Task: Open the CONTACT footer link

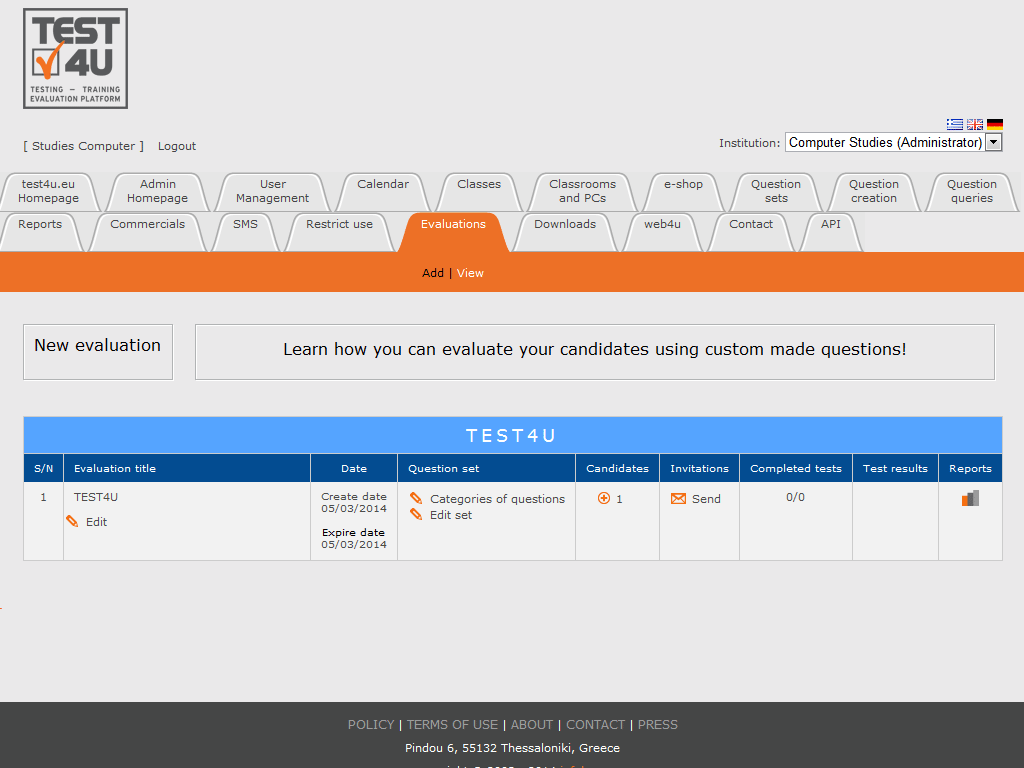Action: 596,725
